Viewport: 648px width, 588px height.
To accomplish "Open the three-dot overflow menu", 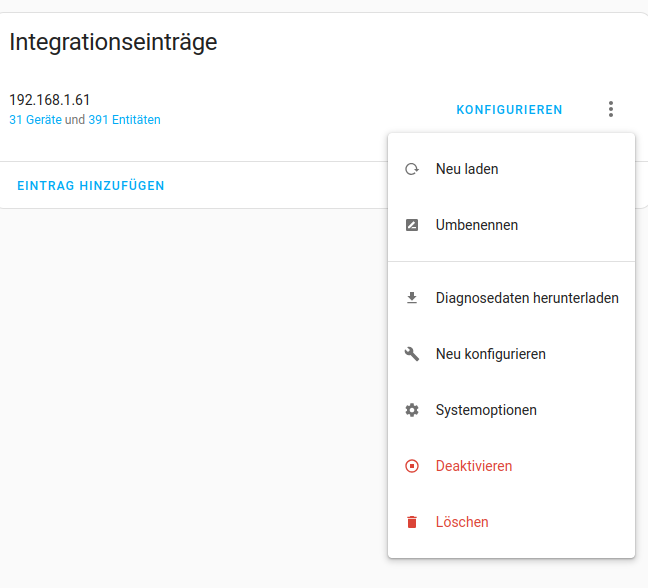I will click(611, 109).
